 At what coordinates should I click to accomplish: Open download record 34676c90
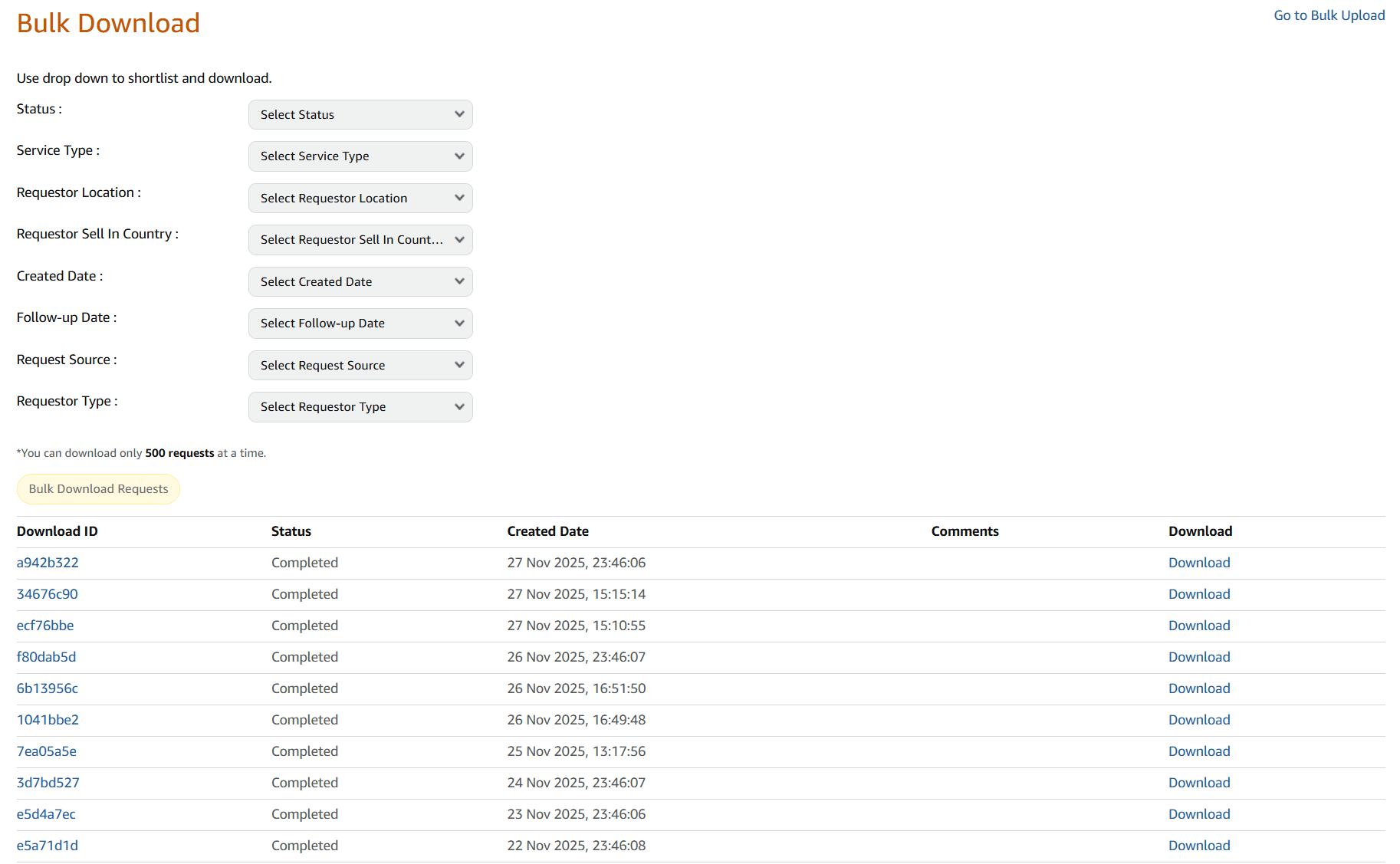(47, 593)
